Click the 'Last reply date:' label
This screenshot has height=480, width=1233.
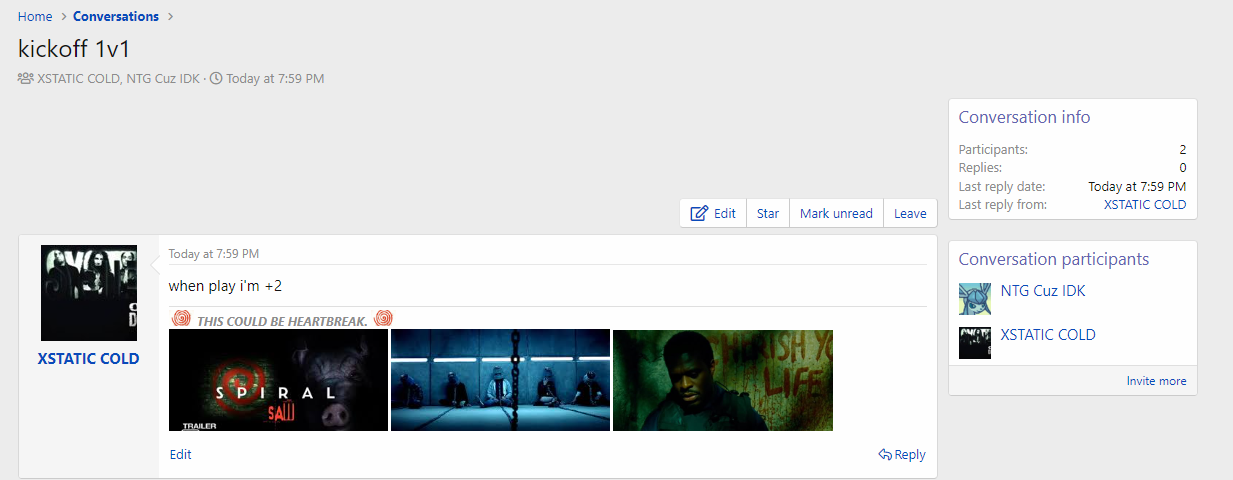(x=1002, y=186)
